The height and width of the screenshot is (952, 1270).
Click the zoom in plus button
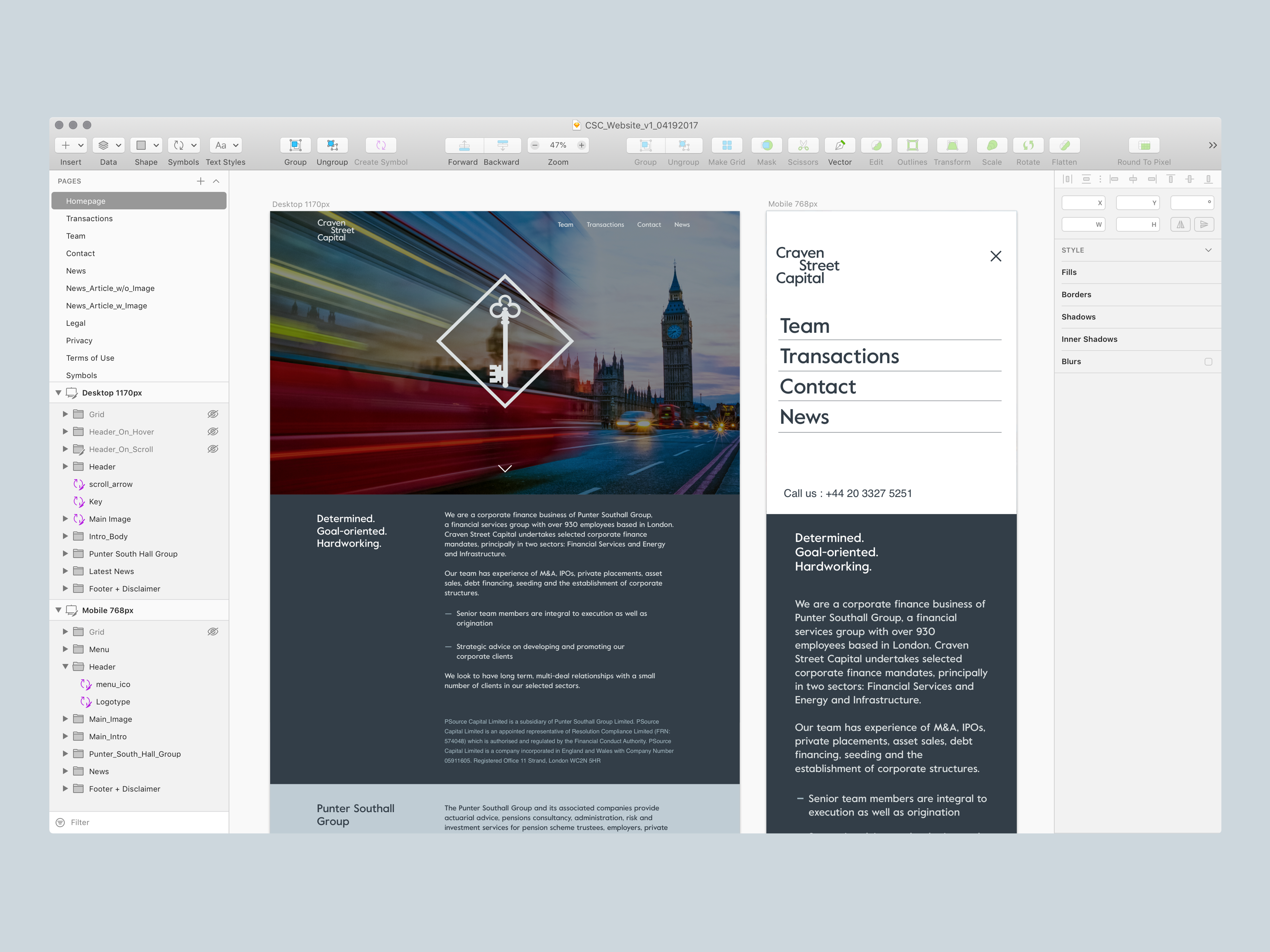(581, 145)
